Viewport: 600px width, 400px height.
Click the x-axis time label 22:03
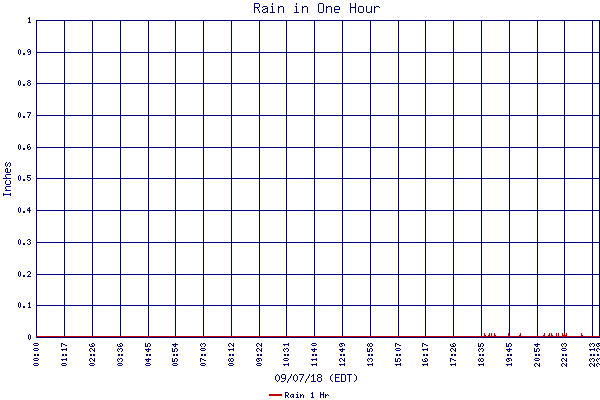(564, 354)
